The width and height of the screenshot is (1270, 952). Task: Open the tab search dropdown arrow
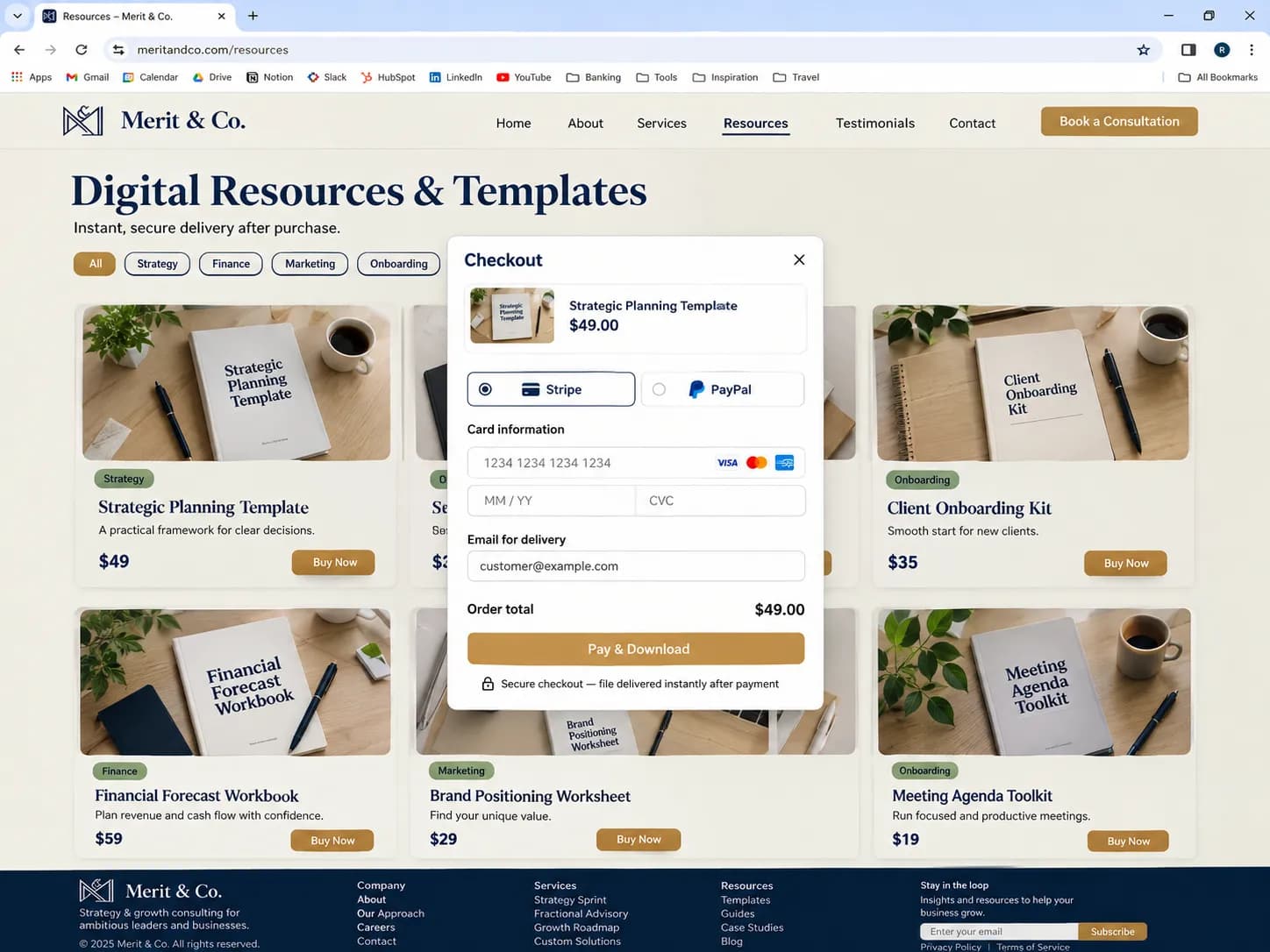coord(18,16)
